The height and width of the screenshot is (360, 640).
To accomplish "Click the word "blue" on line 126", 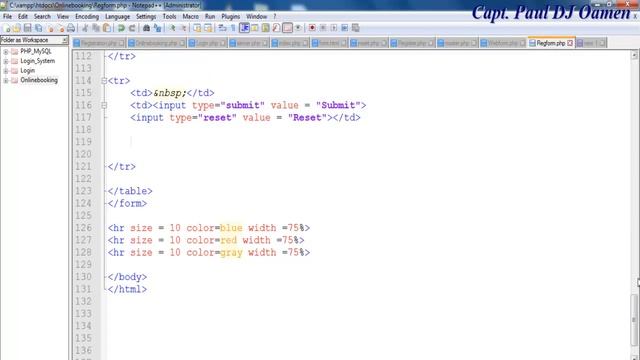I will [231, 228].
